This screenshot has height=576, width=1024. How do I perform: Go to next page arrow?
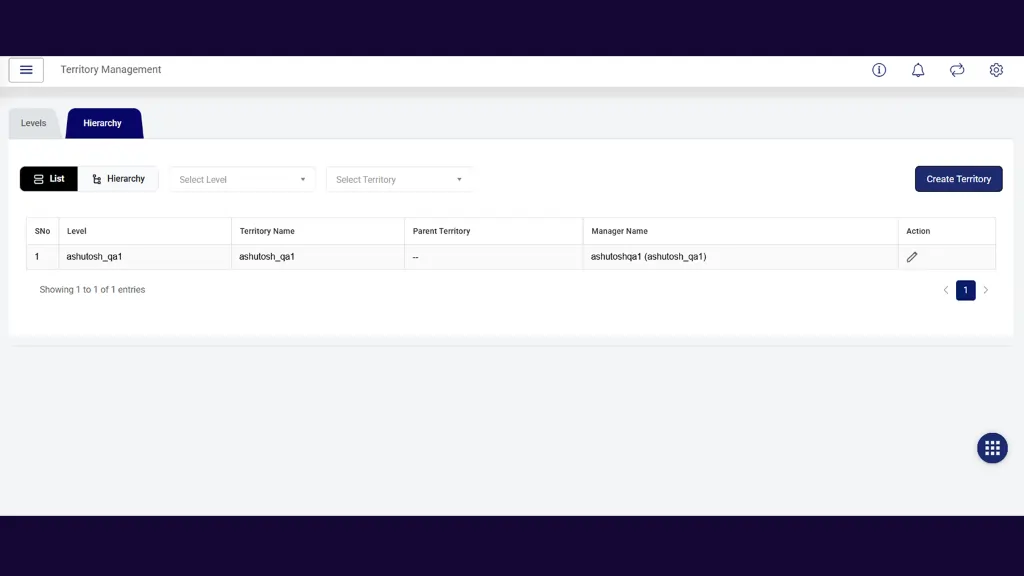pyautogui.click(x=985, y=290)
